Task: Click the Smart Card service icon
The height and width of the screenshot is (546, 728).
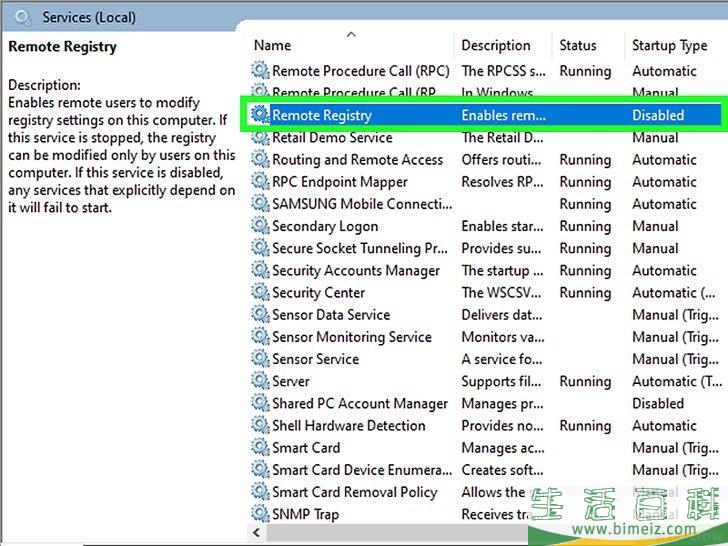Action: coord(260,448)
